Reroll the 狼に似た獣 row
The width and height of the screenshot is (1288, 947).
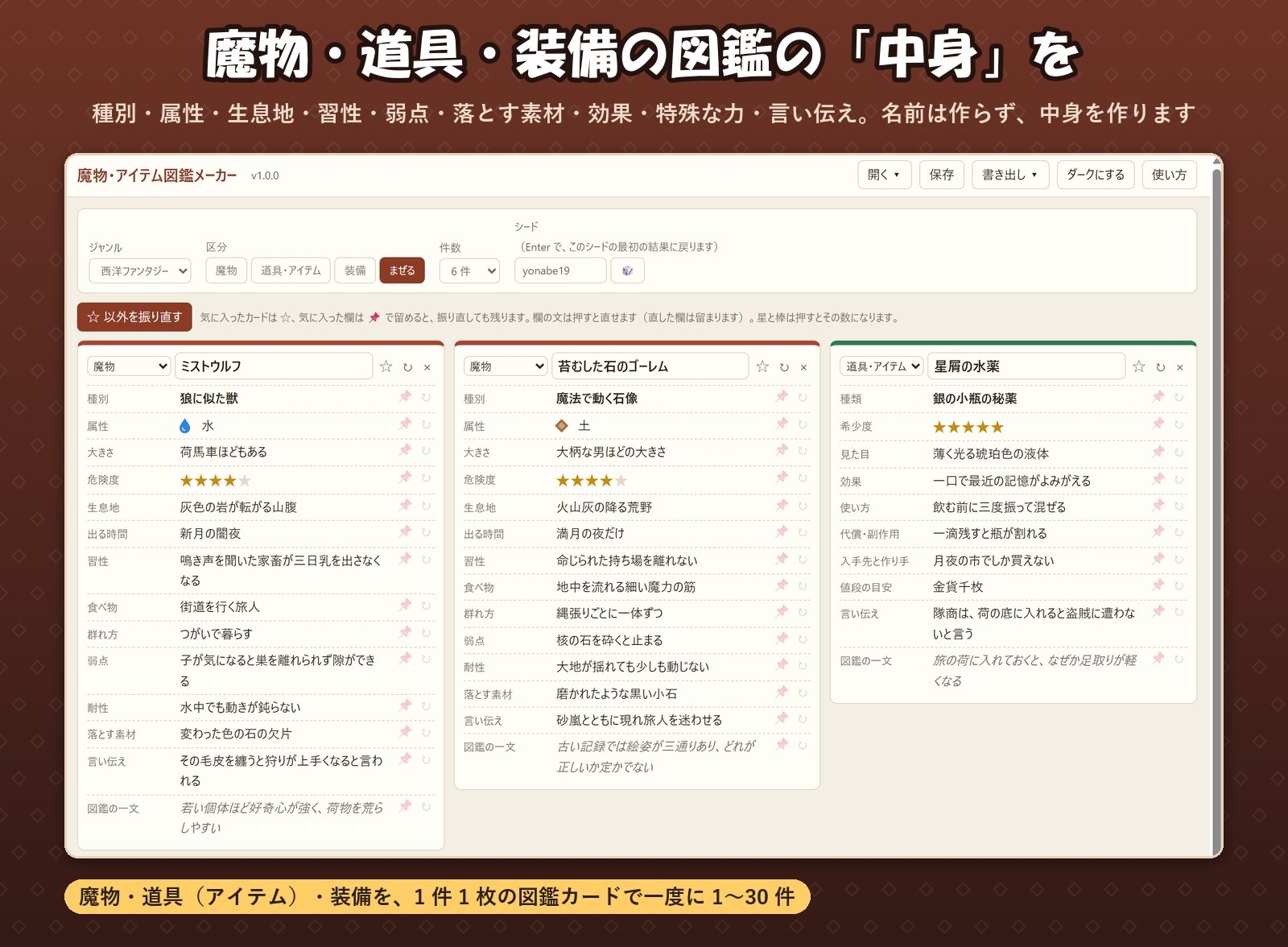click(426, 397)
